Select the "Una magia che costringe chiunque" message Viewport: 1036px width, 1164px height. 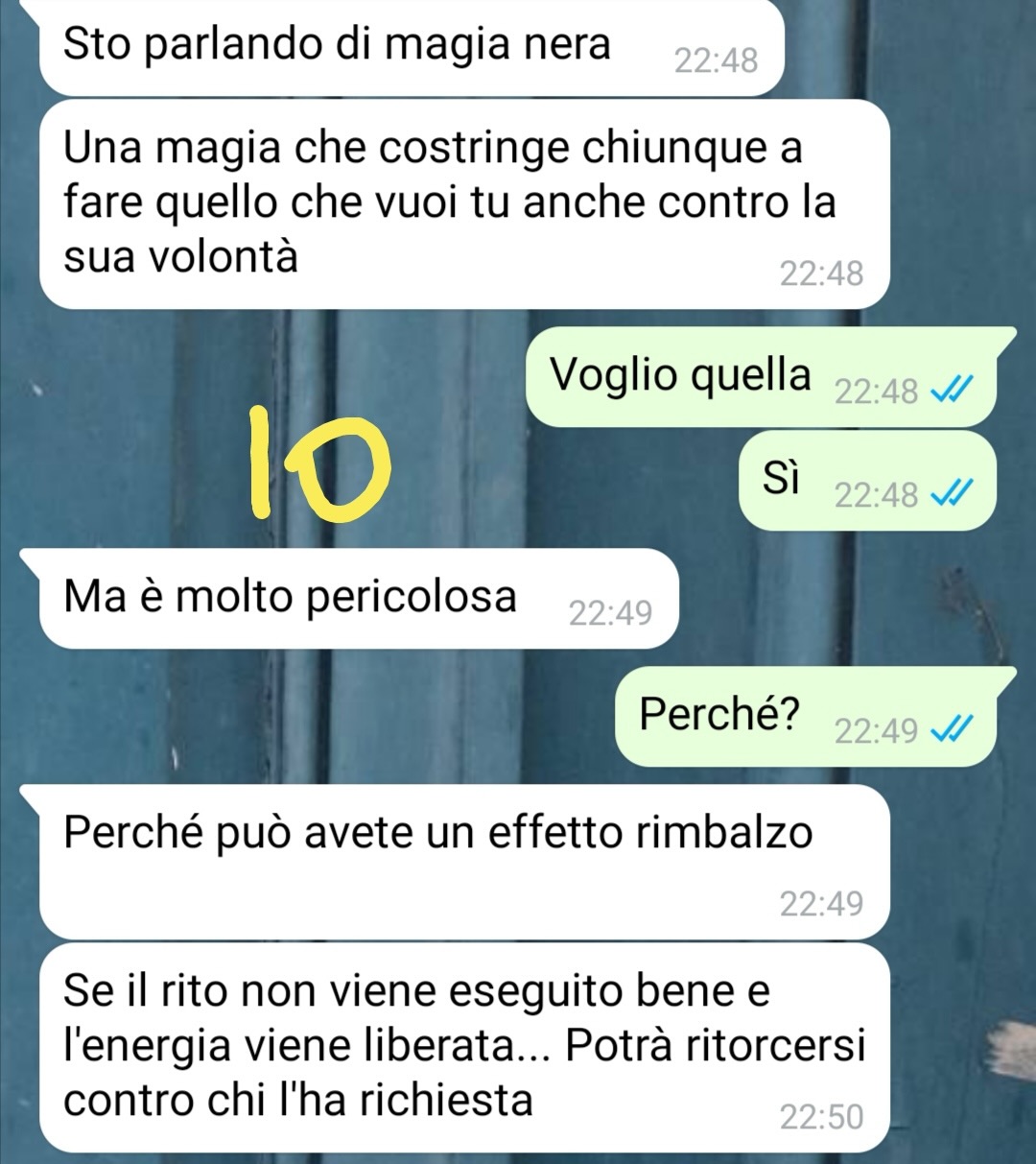(x=464, y=203)
